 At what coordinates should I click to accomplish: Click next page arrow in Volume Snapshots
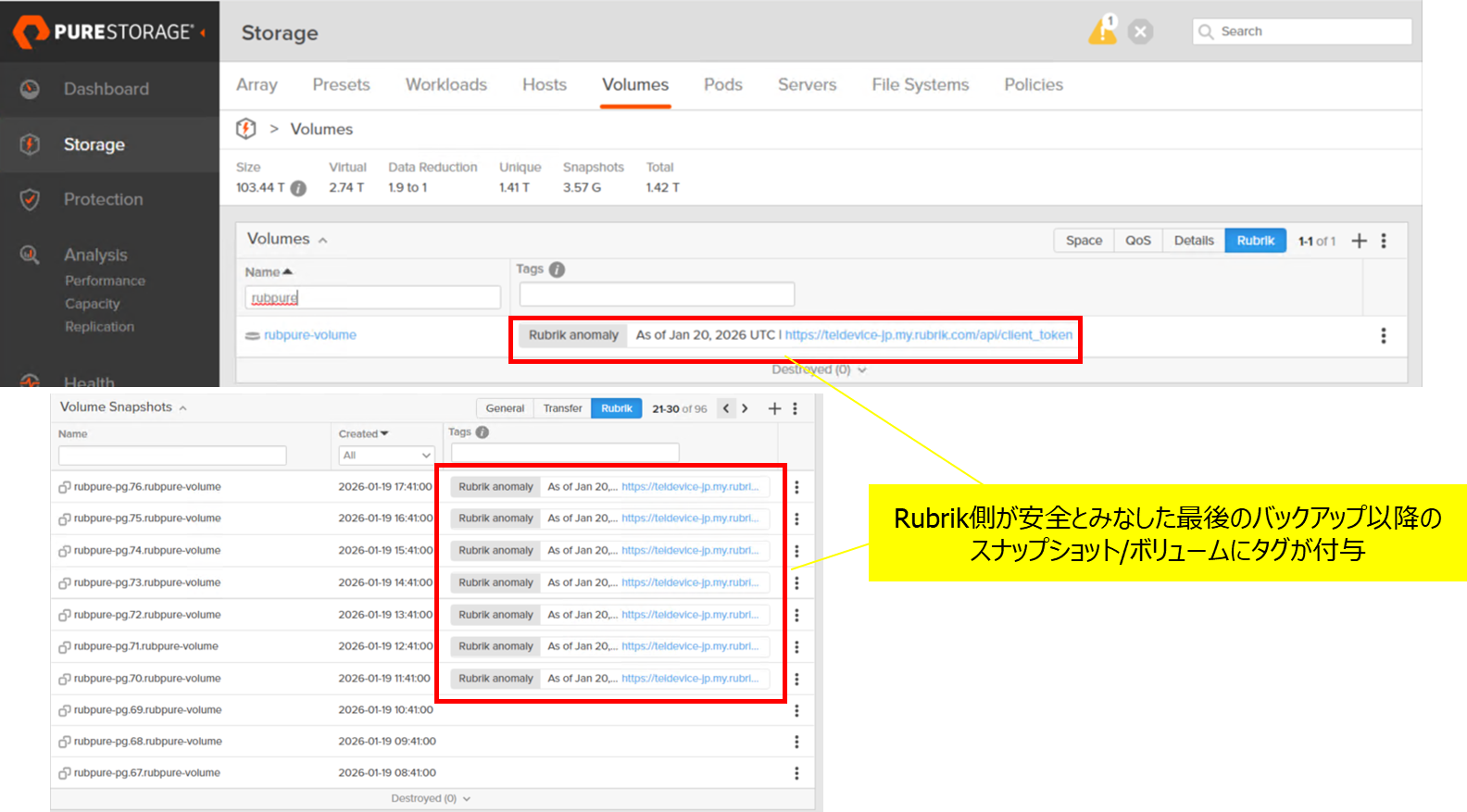coord(745,408)
